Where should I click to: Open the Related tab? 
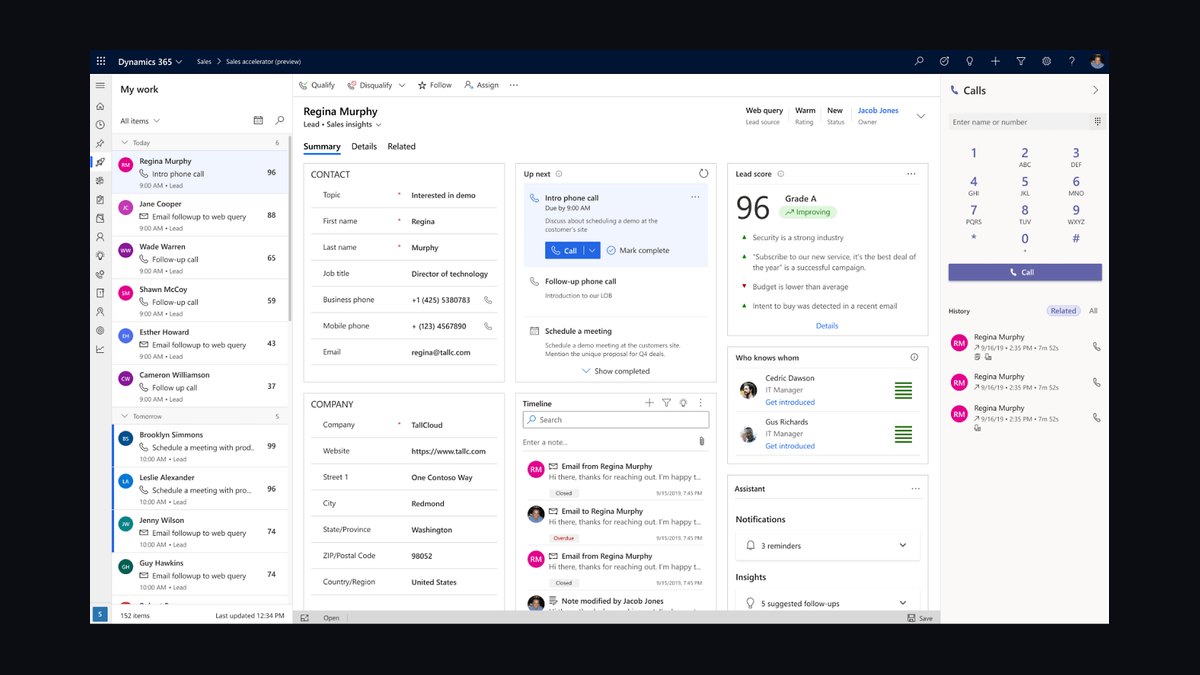(401, 147)
